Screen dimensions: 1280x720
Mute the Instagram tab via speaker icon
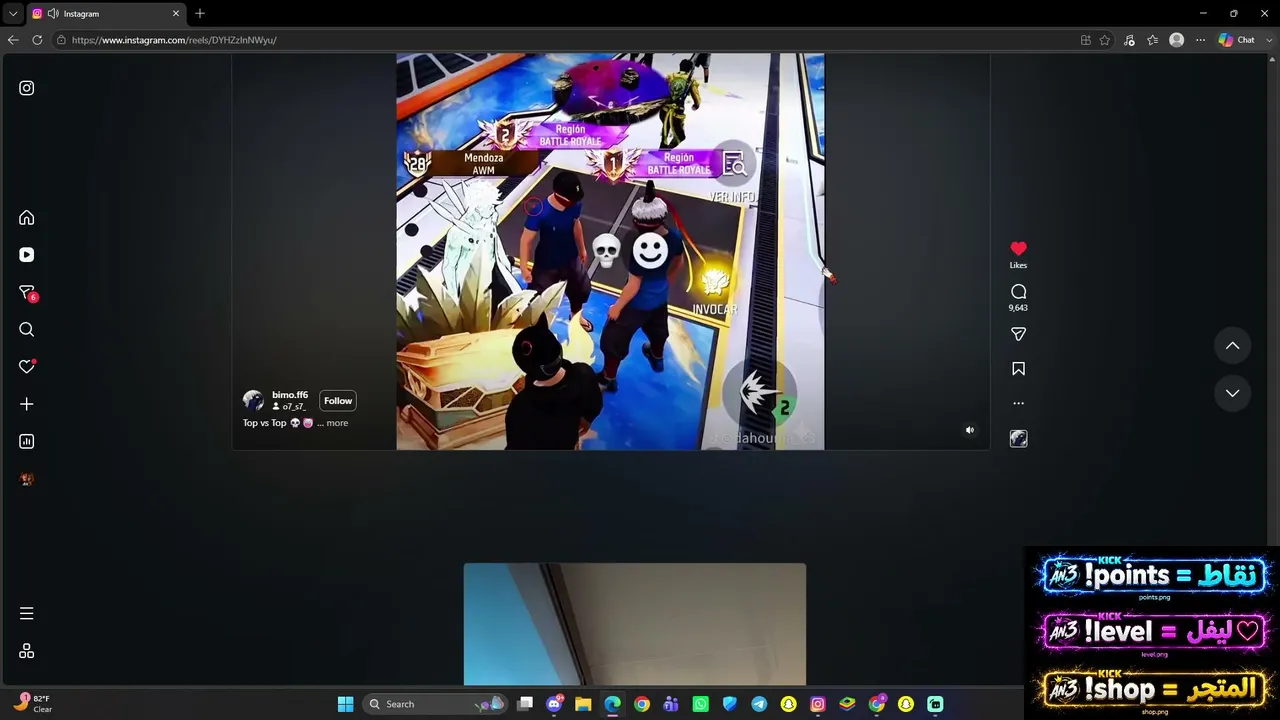pos(52,14)
